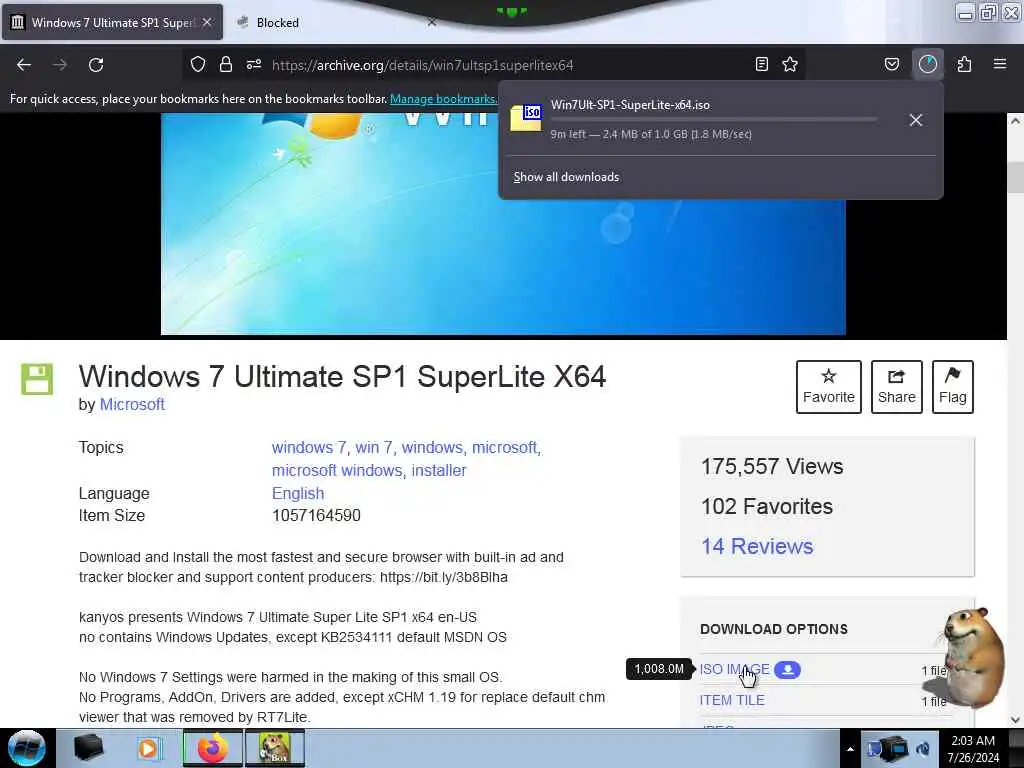This screenshot has height=768, width=1024.
Task: Open the 'microsoft windows' topic link
Action: [338, 471]
